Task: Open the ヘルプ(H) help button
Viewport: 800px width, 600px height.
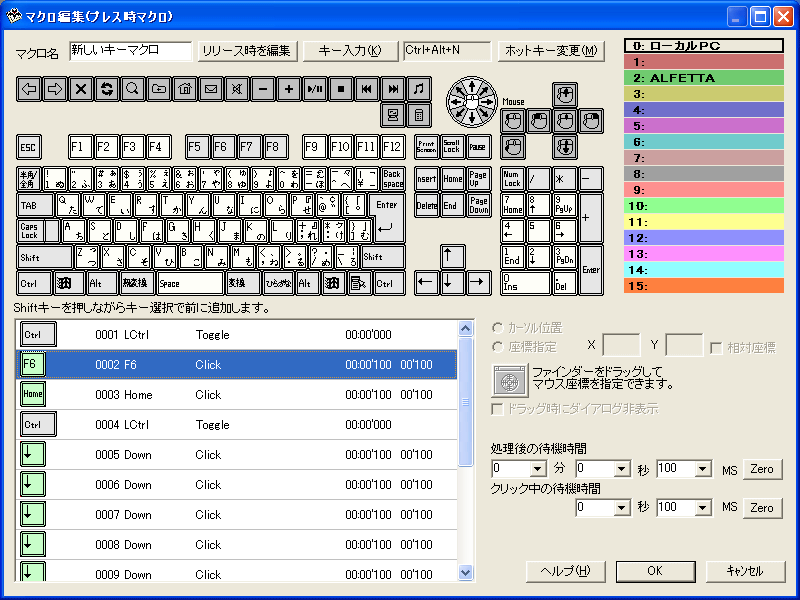Action: 565,571
